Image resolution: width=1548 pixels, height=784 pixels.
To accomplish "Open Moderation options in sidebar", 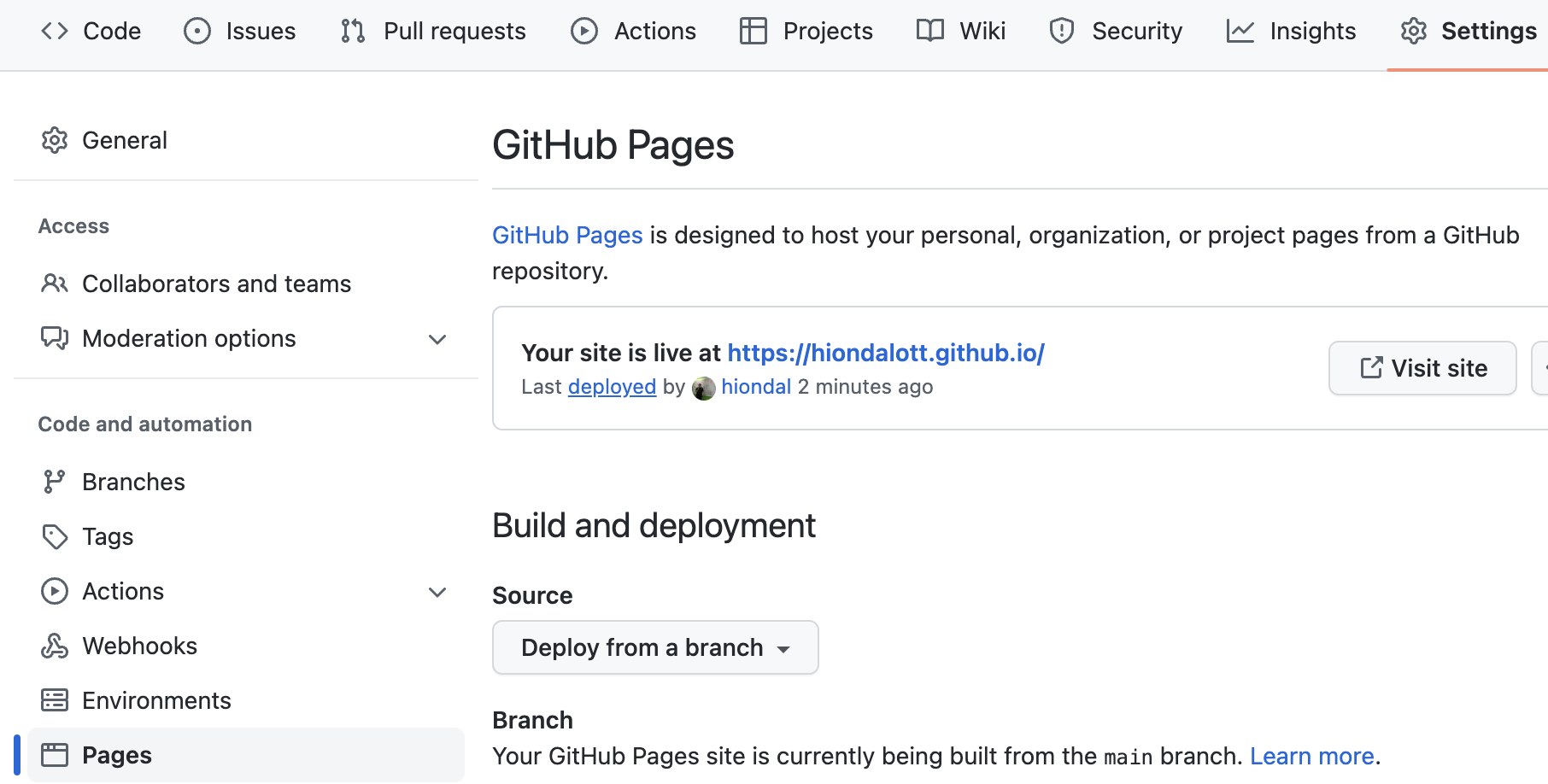I will [x=246, y=338].
